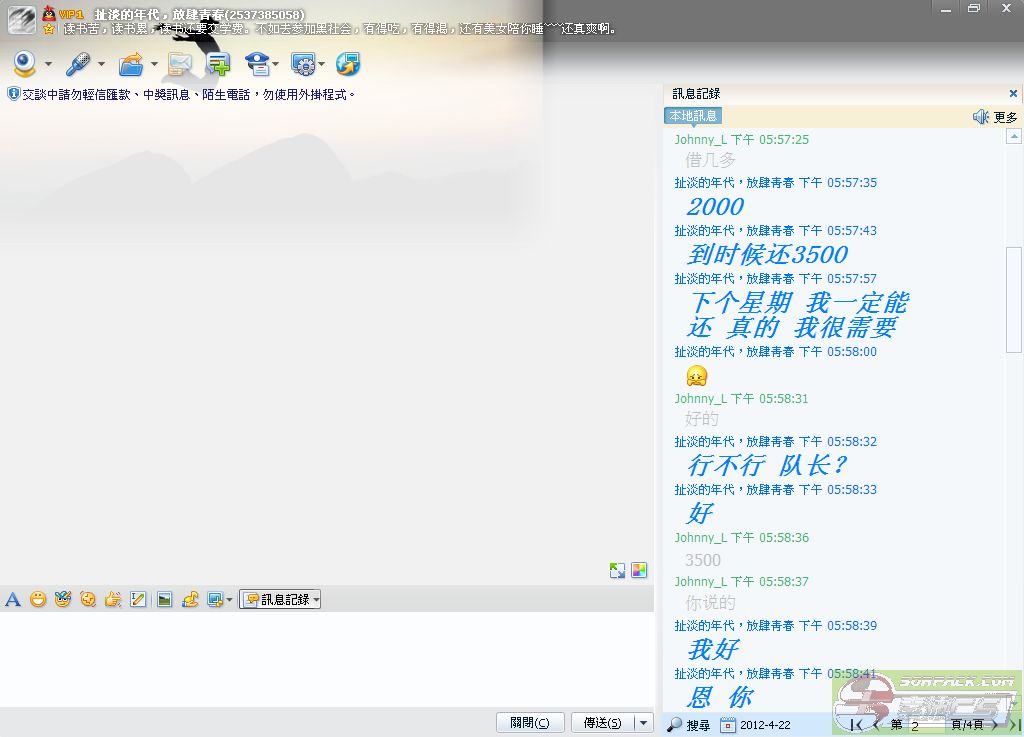This screenshot has height=737, width=1024.
Task: Open the colorful skin palette icon
Action: coord(639,571)
